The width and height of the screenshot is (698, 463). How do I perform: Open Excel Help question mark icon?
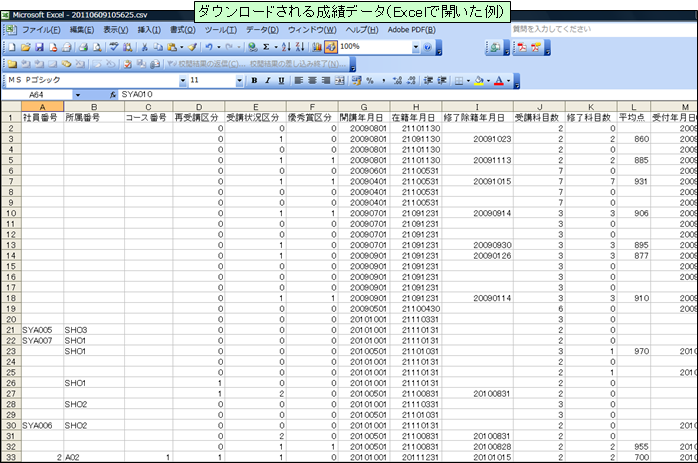(x=427, y=47)
